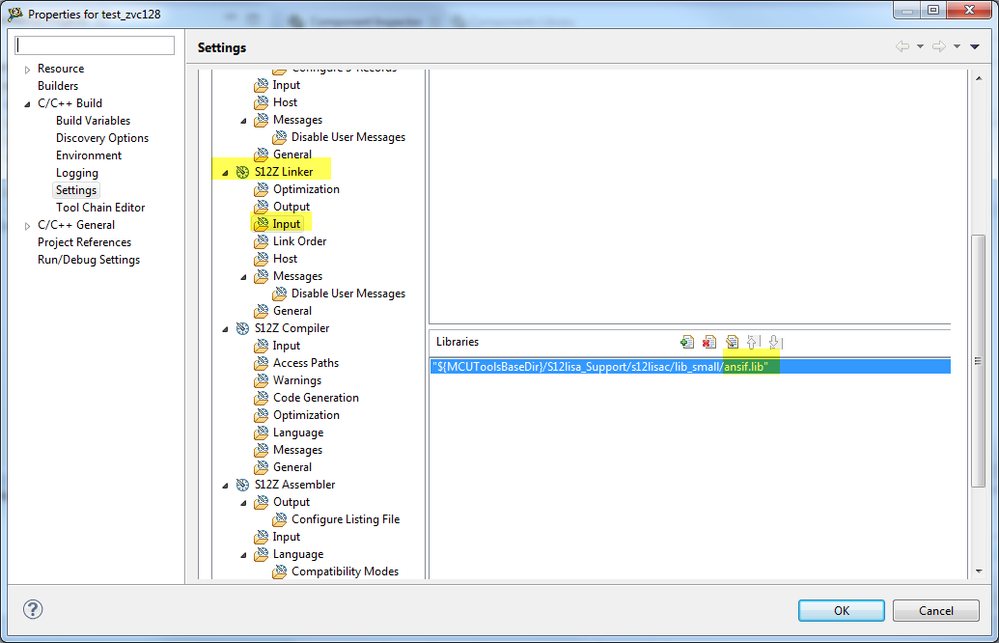Collapse Output under S12Z Assembler

click(243, 503)
